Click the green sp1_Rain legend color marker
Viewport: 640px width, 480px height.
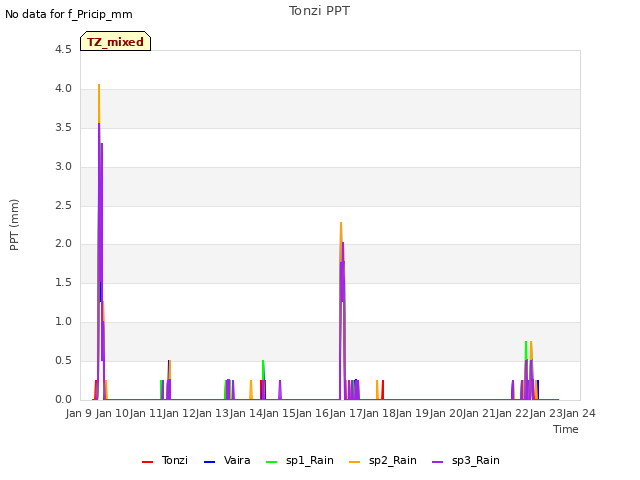271,462
